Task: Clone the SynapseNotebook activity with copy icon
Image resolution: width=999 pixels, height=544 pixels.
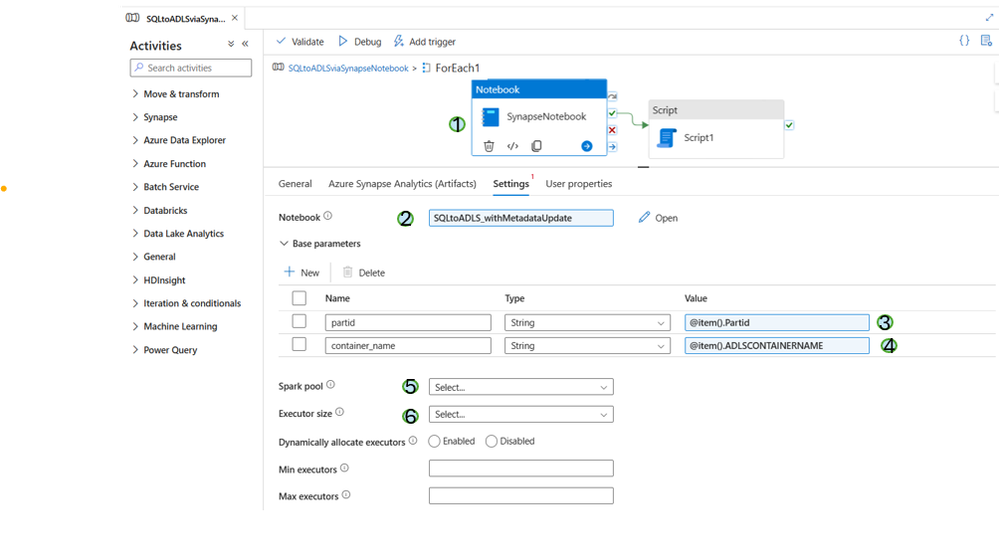Action: coord(536,146)
